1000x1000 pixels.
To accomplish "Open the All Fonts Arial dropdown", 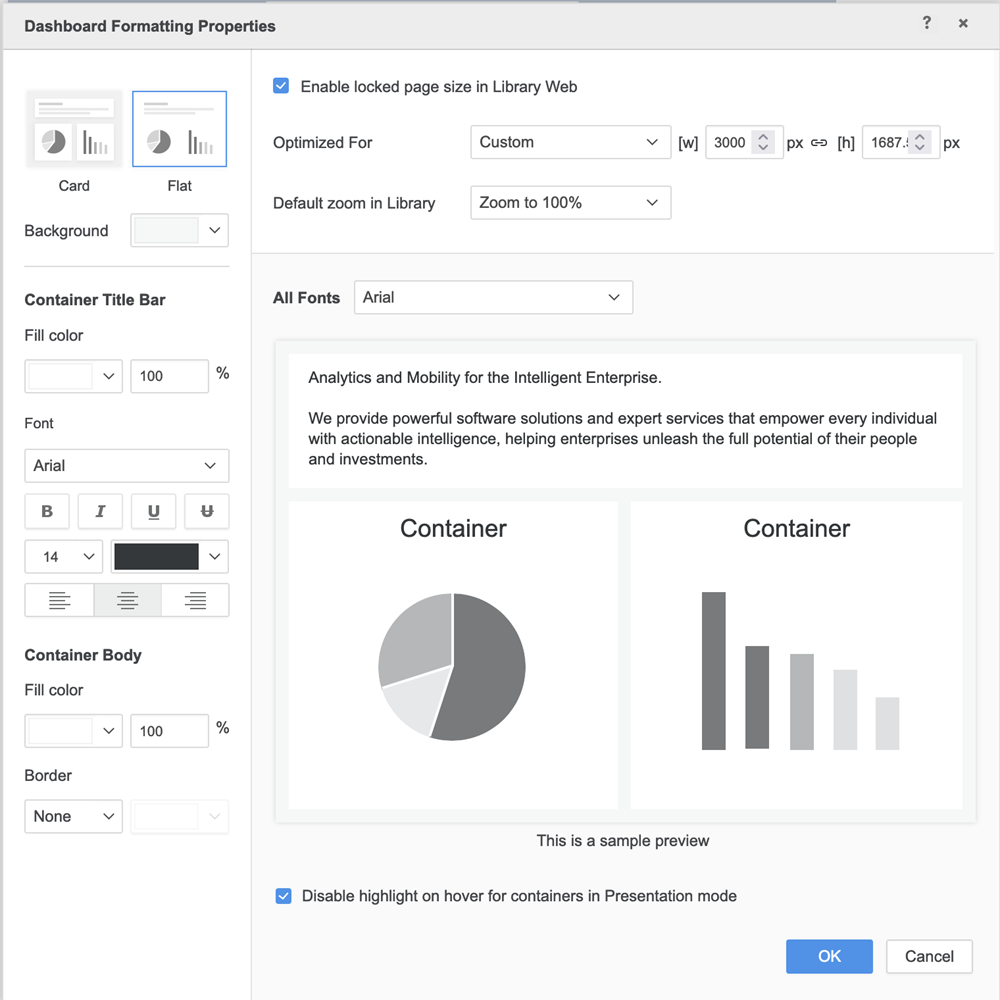I will pyautogui.click(x=492, y=297).
